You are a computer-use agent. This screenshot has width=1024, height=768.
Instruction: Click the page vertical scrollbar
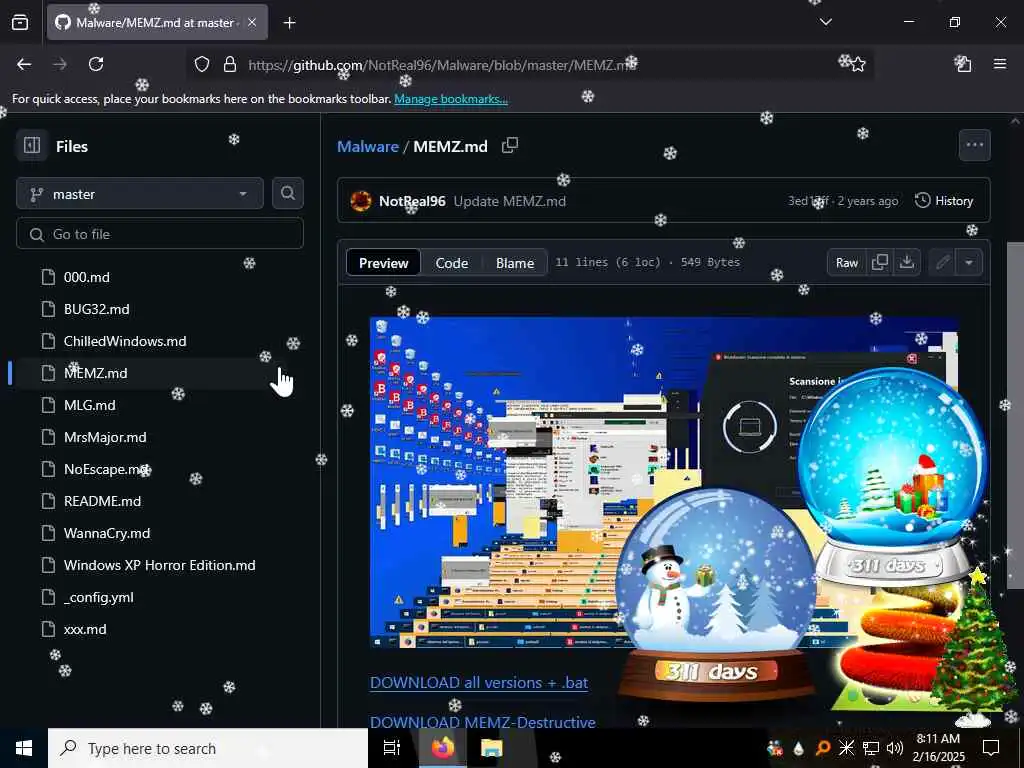pyautogui.click(x=1016, y=418)
